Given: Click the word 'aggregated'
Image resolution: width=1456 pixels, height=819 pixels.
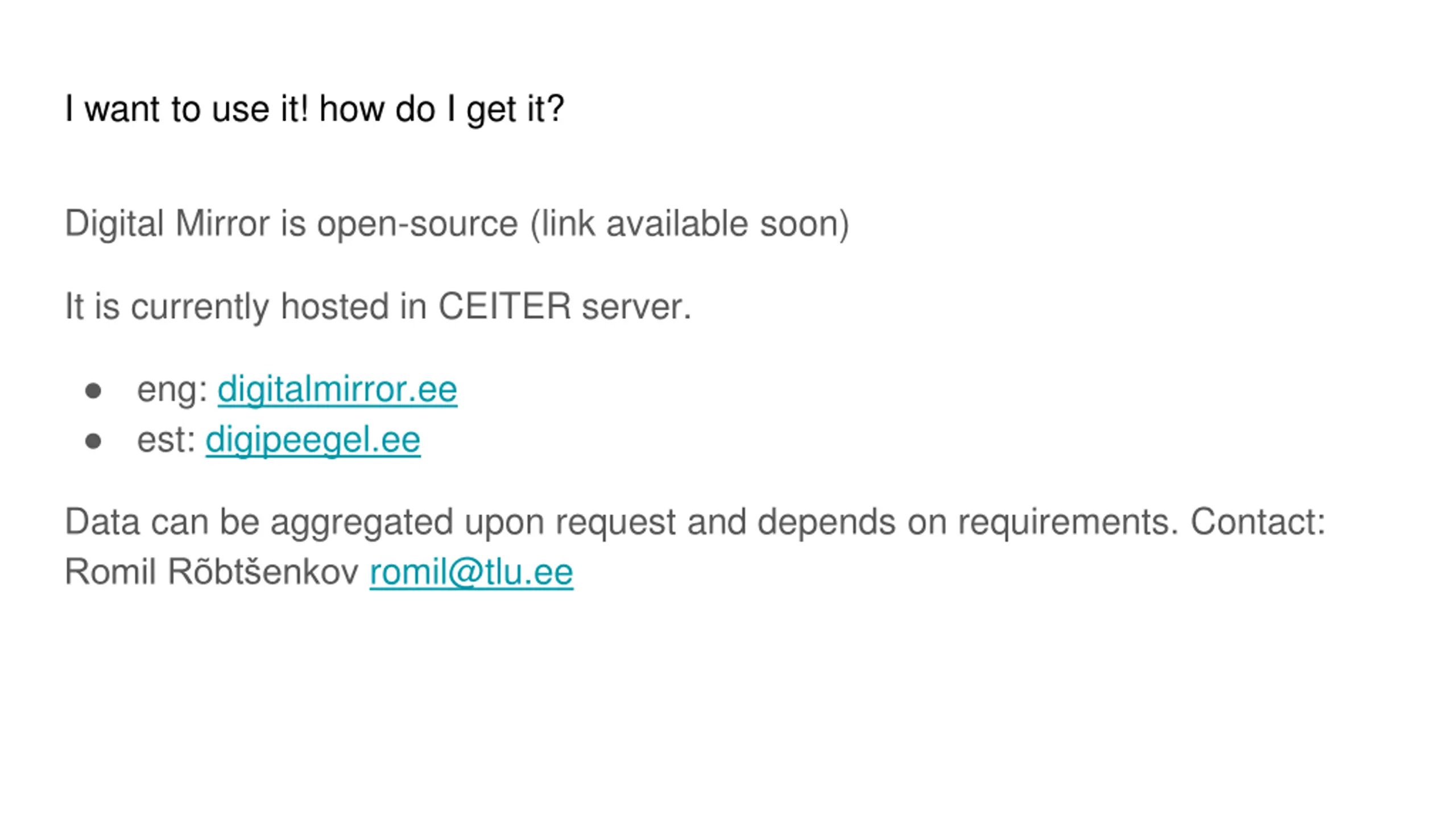Looking at the screenshot, I should 362,522.
